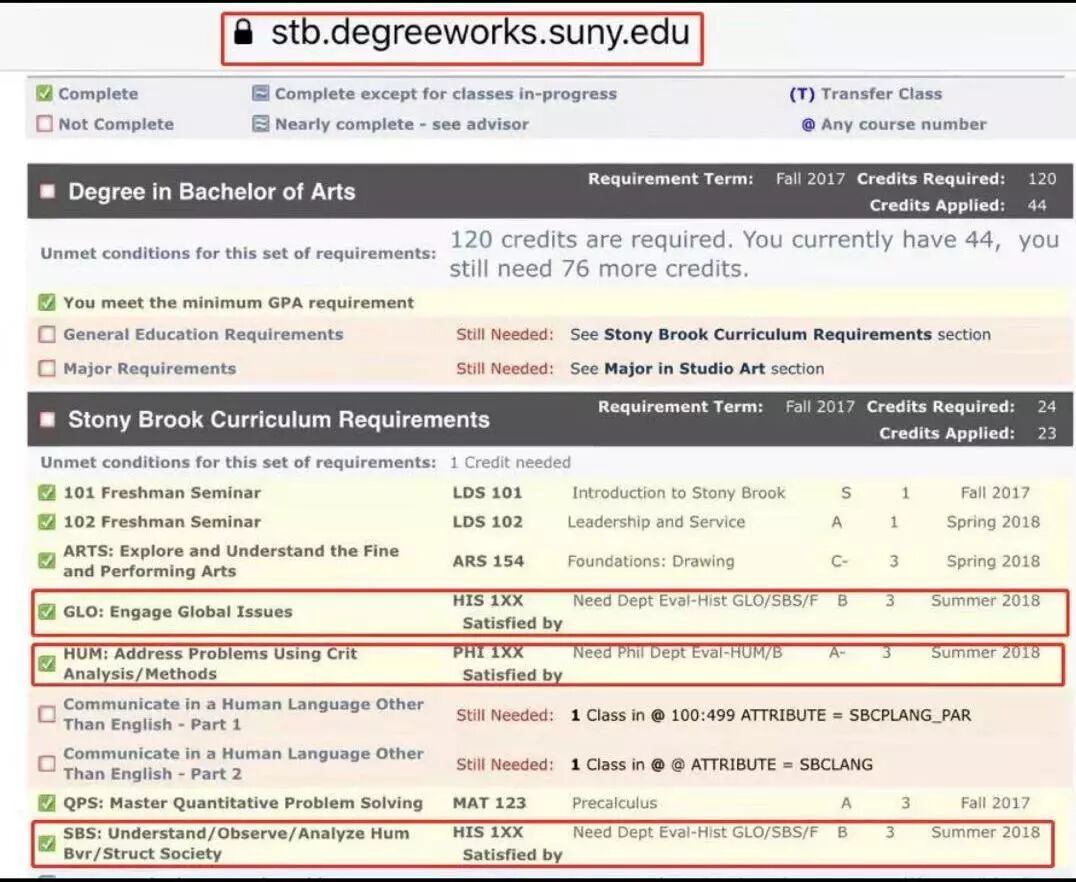Click the 101 Freshman Seminar checkbox

point(47,493)
